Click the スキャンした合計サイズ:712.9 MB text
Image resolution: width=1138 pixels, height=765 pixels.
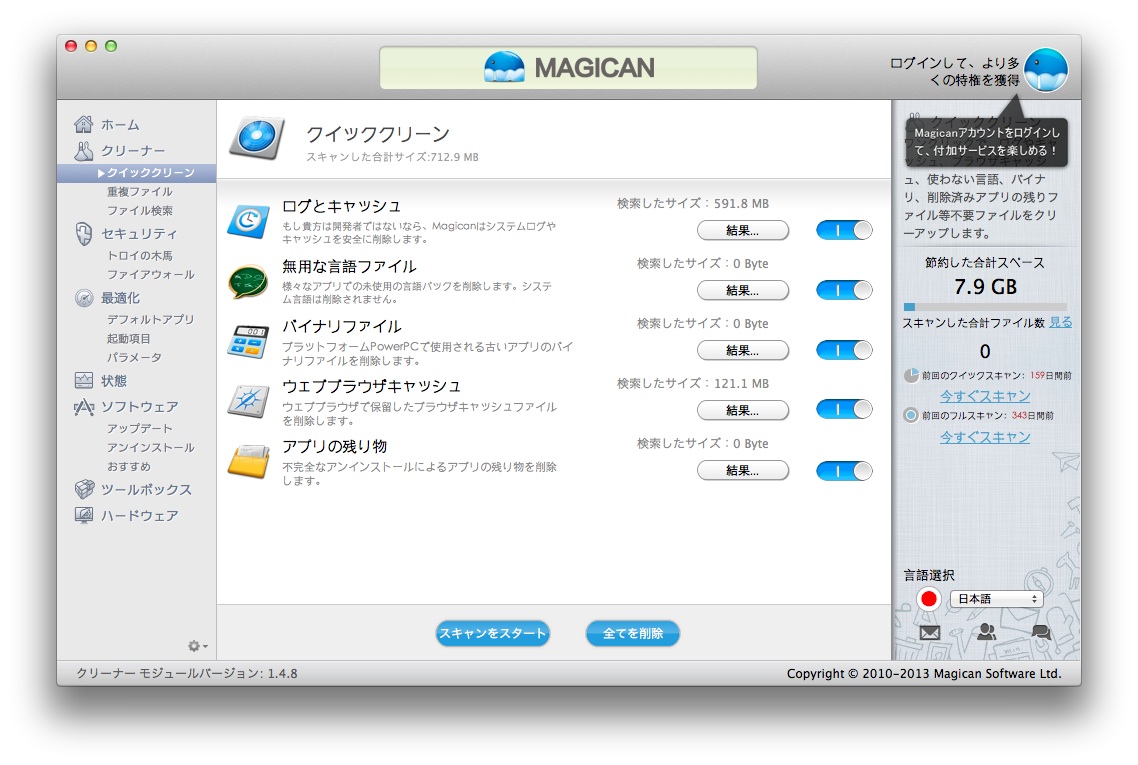click(392, 157)
